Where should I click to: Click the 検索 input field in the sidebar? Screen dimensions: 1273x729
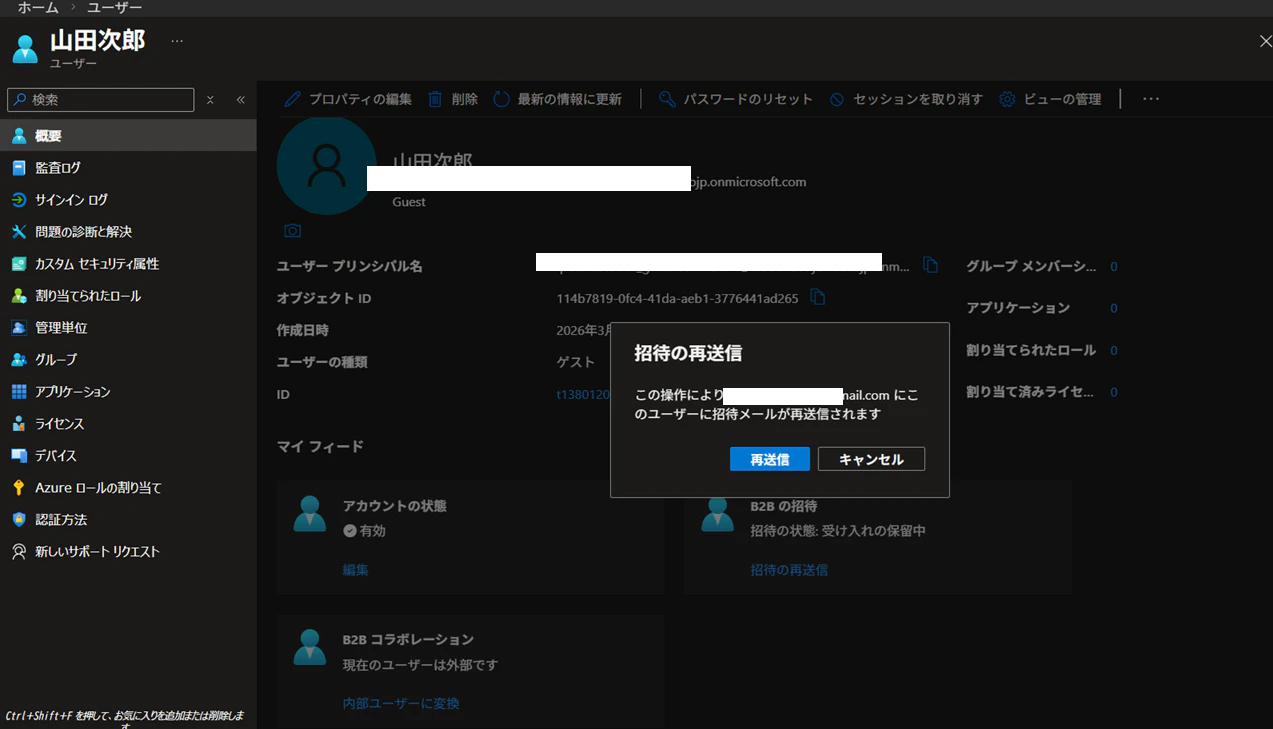[x=101, y=100]
